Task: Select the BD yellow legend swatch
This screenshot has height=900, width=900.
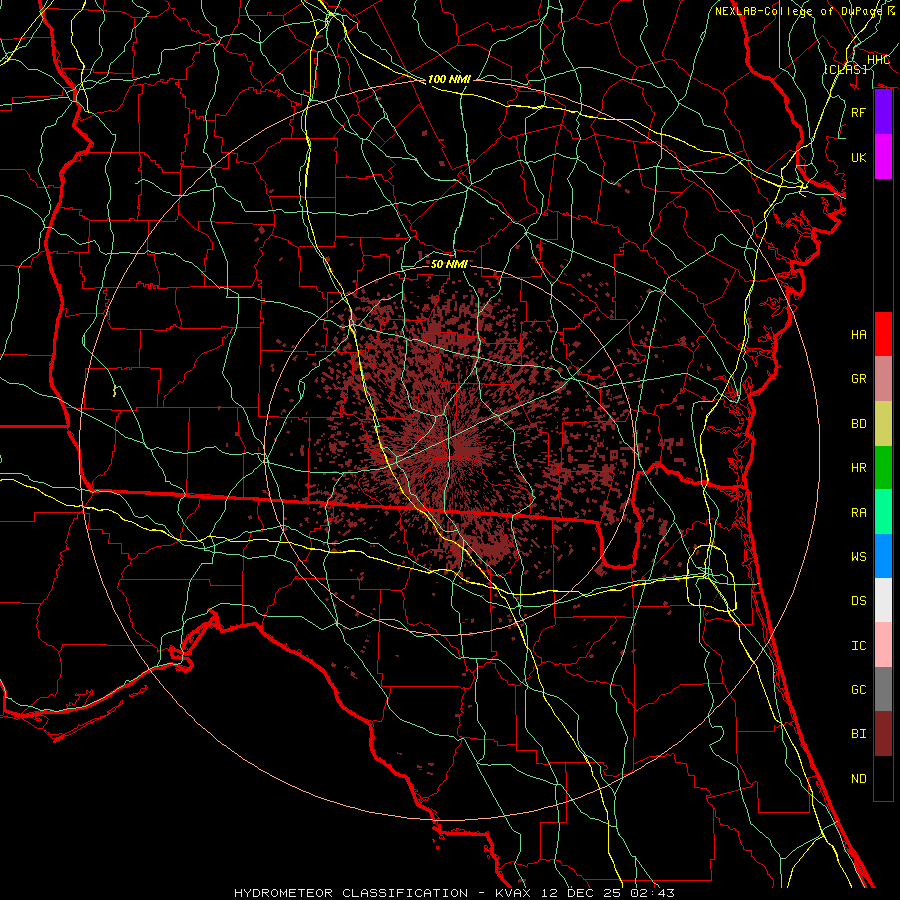Action: [x=883, y=423]
